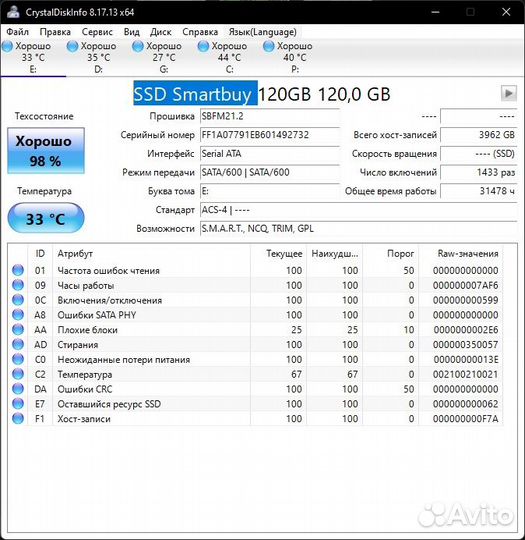Select the Плохие блоки row
Screen dimensions: 525x540
[x=256, y=330]
